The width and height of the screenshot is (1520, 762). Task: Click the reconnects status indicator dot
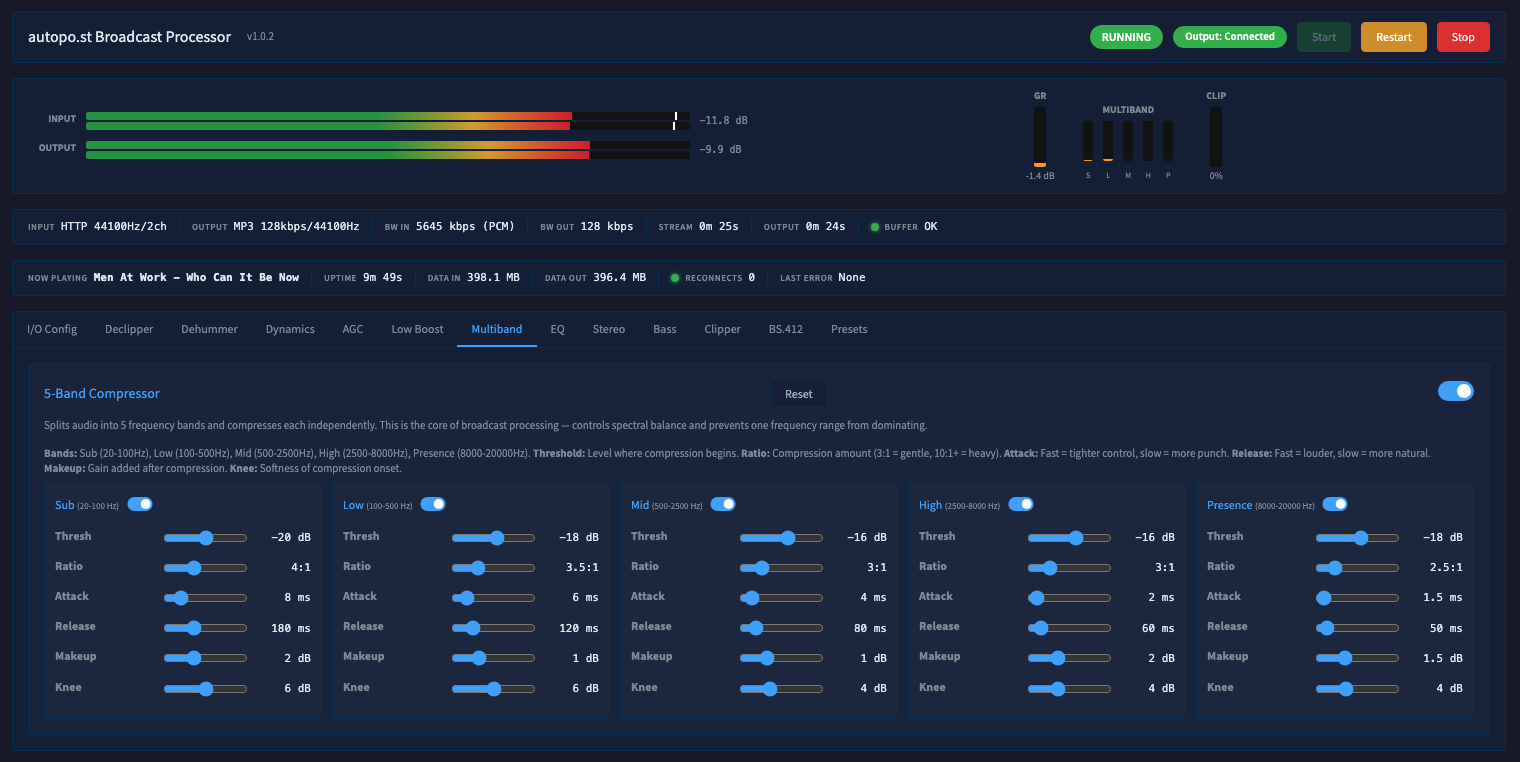675,278
